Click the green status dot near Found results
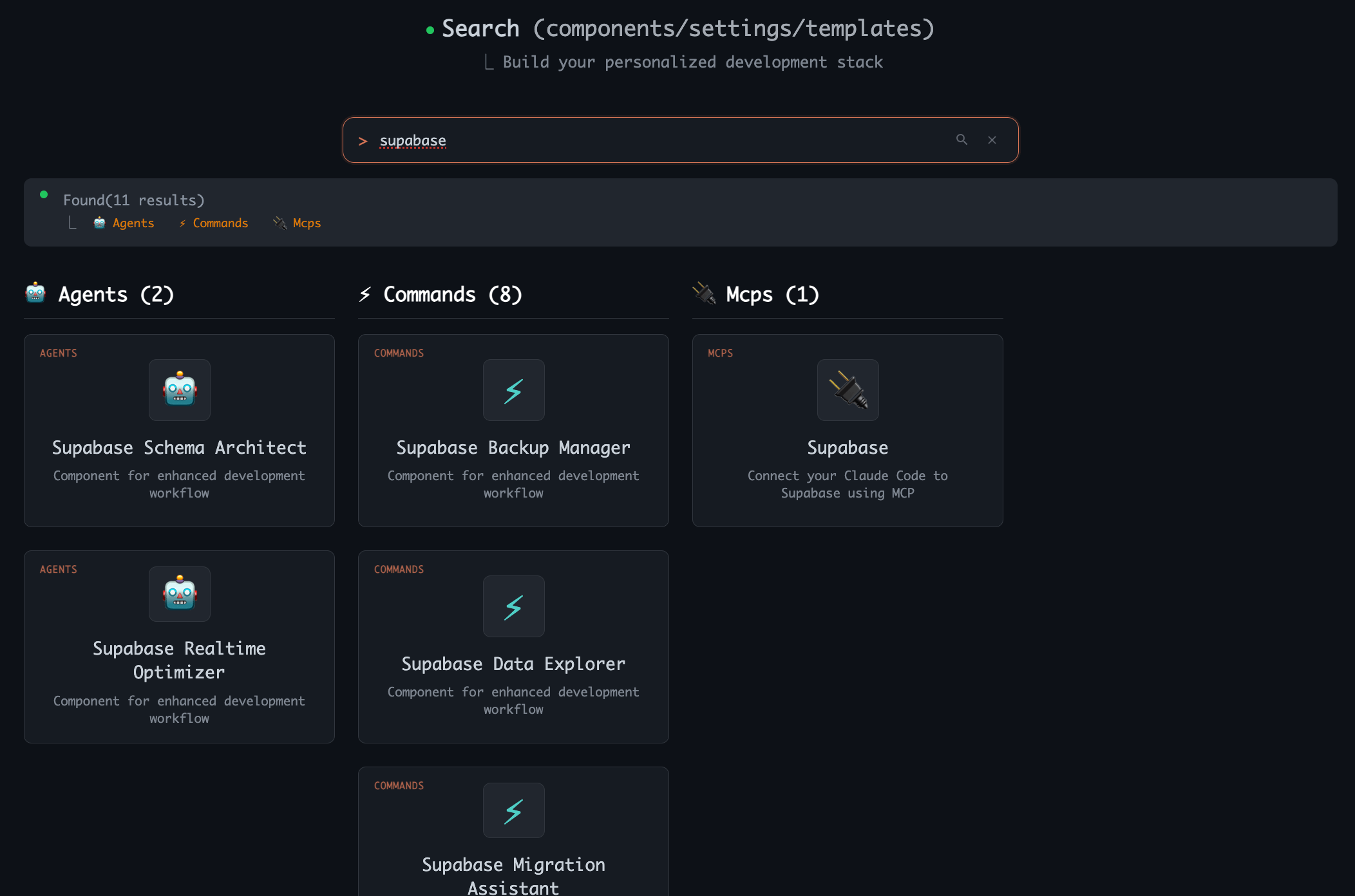 coord(44,193)
